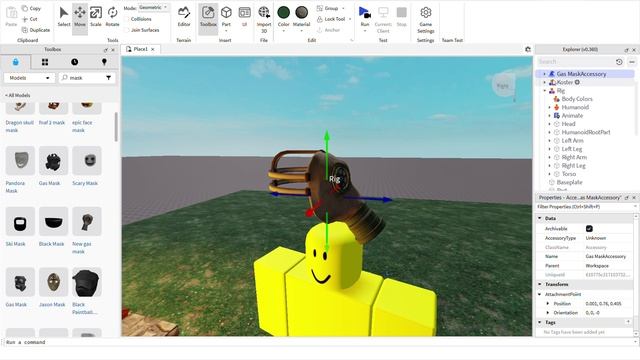Collapse the Data properties section

click(540, 218)
